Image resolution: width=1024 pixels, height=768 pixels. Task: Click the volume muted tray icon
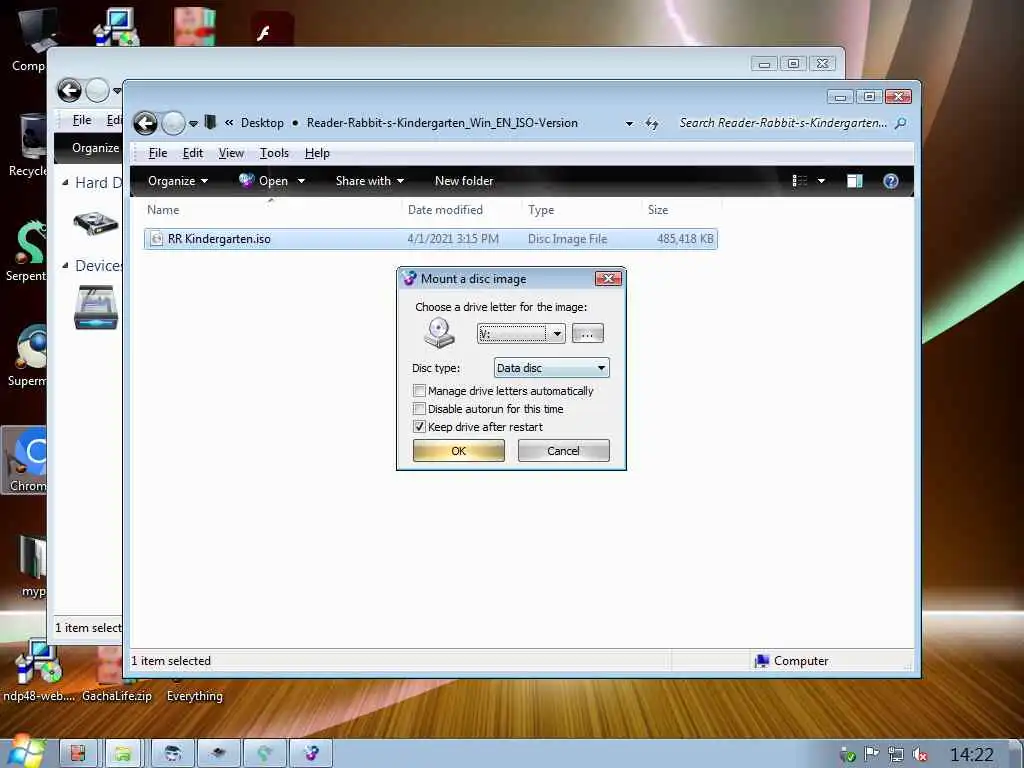(x=920, y=755)
